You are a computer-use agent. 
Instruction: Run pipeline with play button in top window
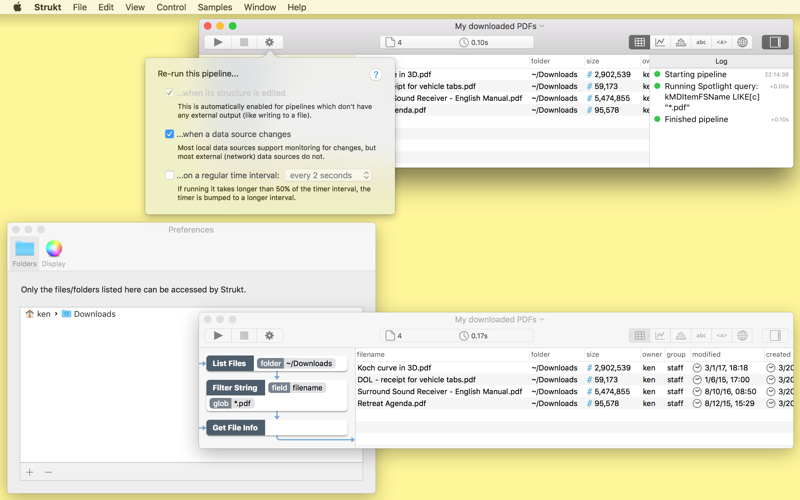218,42
